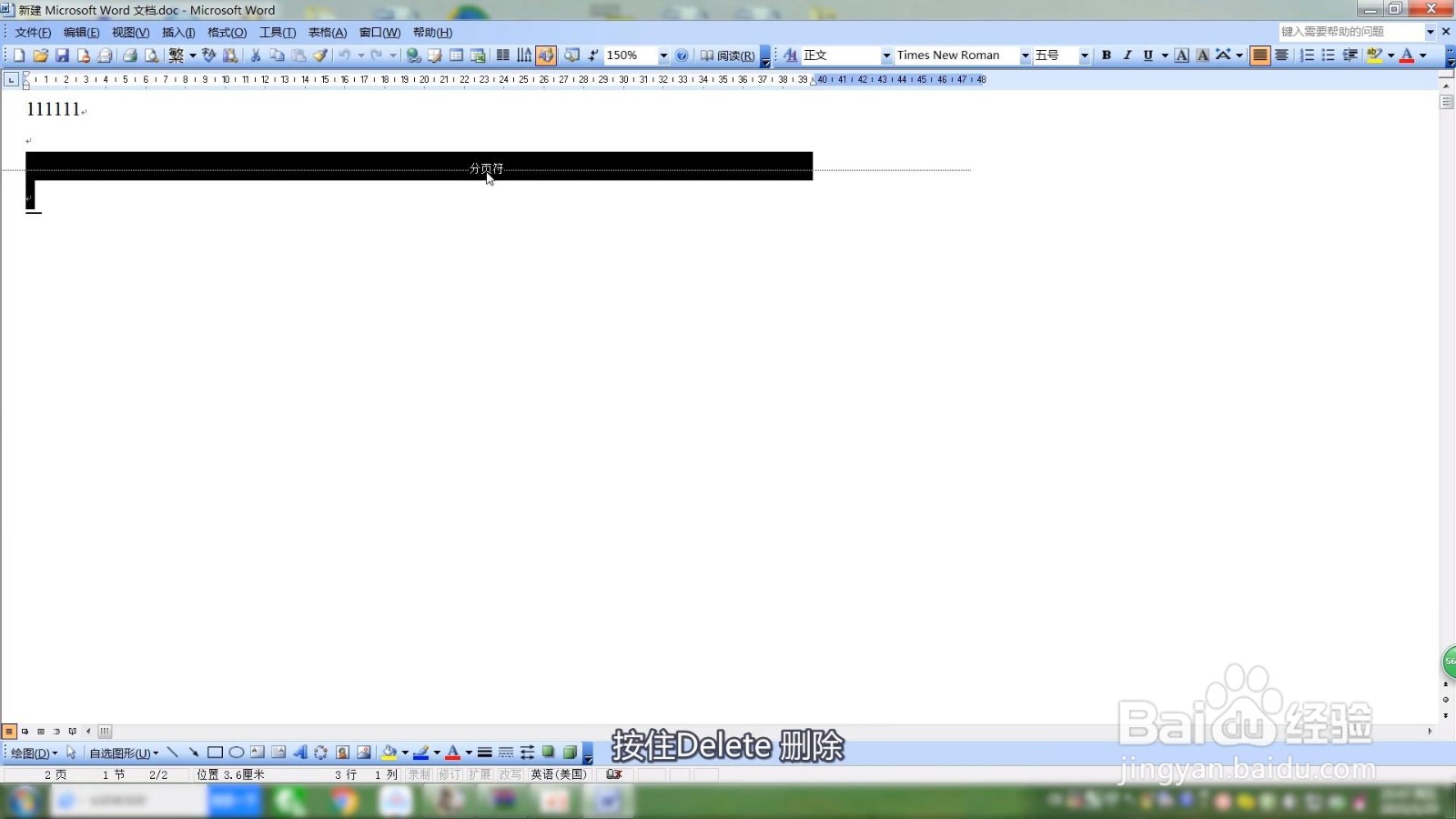
Task: Insert WordArt from drawing toolbar
Action: coord(299,753)
